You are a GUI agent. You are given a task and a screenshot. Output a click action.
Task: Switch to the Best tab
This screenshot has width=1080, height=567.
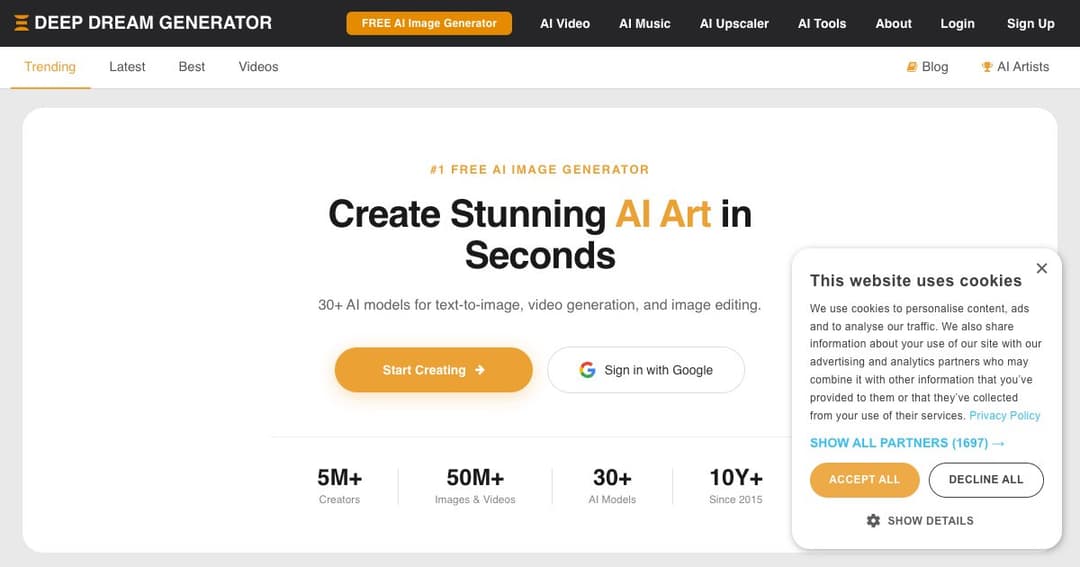[191, 67]
